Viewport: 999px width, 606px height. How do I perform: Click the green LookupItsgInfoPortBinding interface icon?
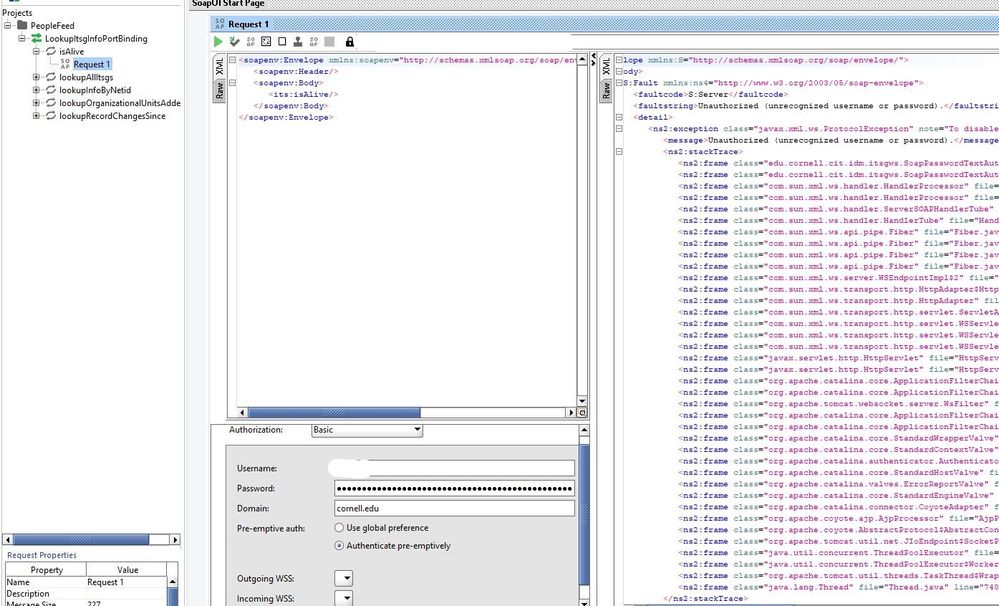(36, 39)
